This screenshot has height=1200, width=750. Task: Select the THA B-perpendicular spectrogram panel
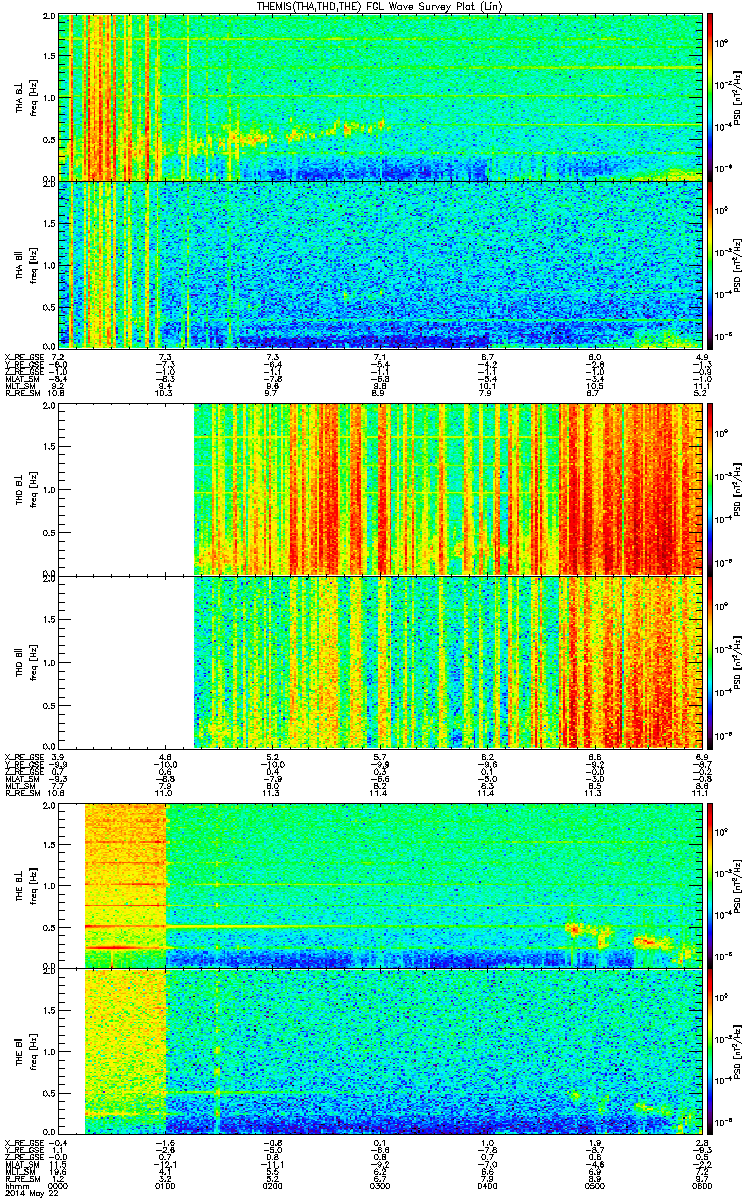coord(381,97)
